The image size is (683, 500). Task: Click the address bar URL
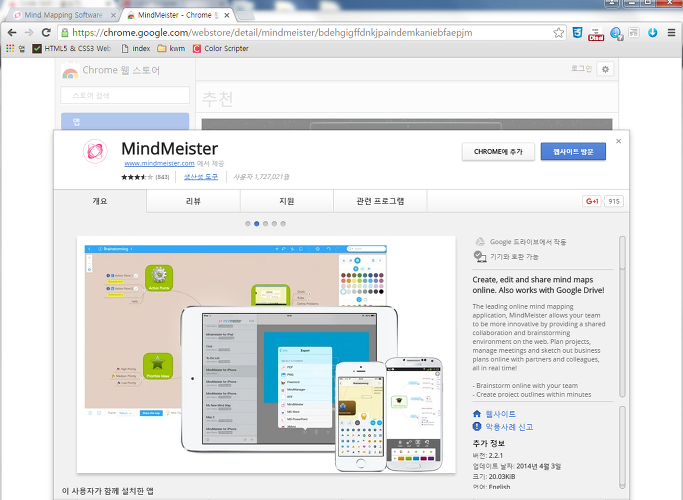[272, 33]
